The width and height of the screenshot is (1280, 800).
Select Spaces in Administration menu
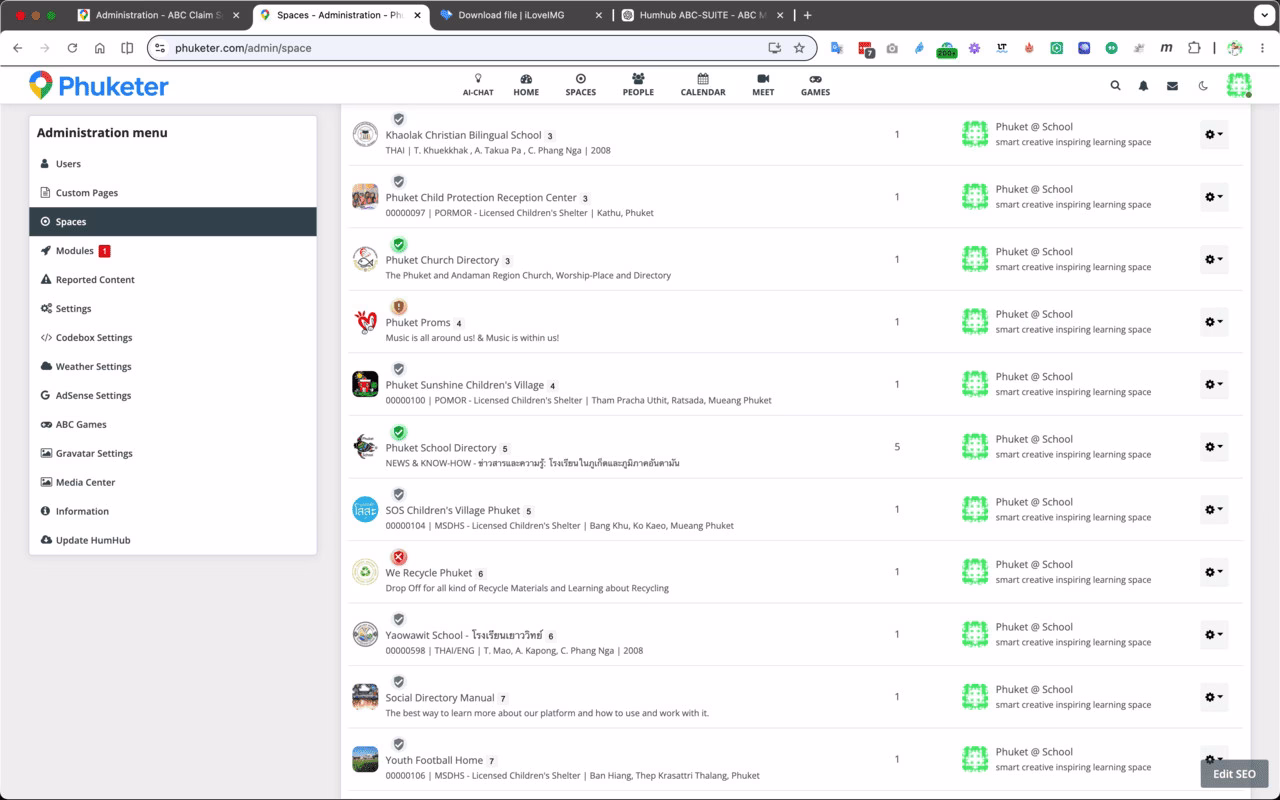pyautogui.click(x=173, y=222)
